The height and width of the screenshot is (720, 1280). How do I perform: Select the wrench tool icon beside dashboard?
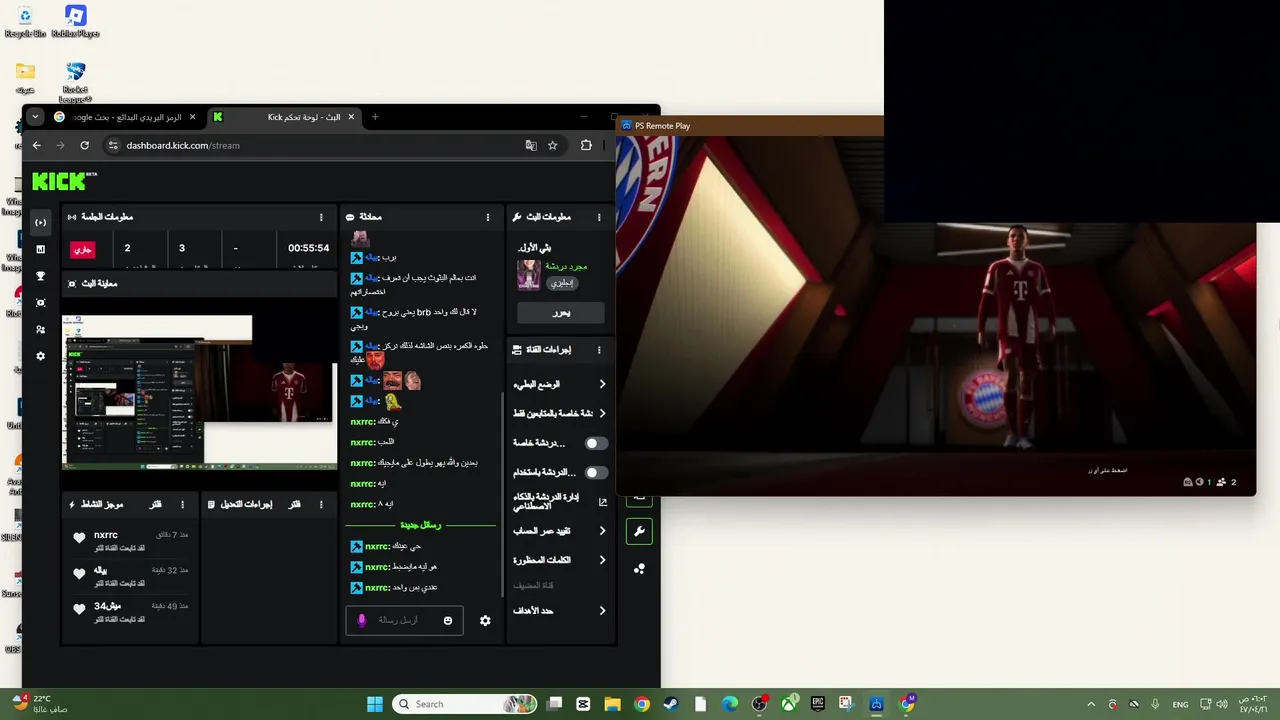point(639,531)
